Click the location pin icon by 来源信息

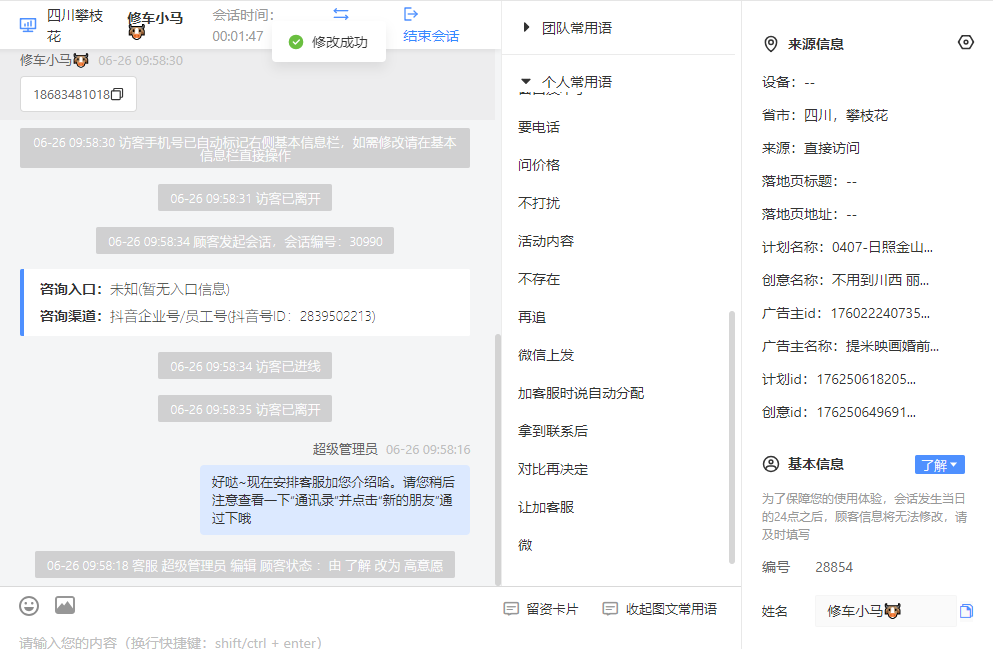coord(771,44)
